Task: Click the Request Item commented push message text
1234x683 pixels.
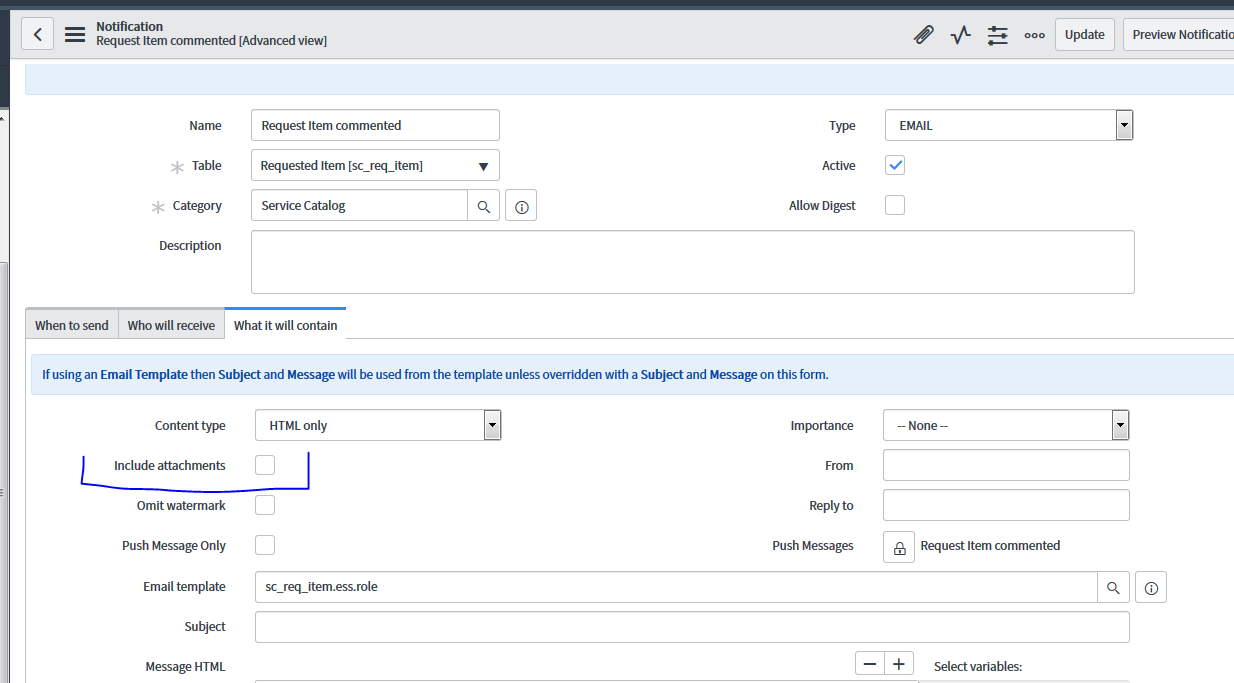Action: coord(990,546)
